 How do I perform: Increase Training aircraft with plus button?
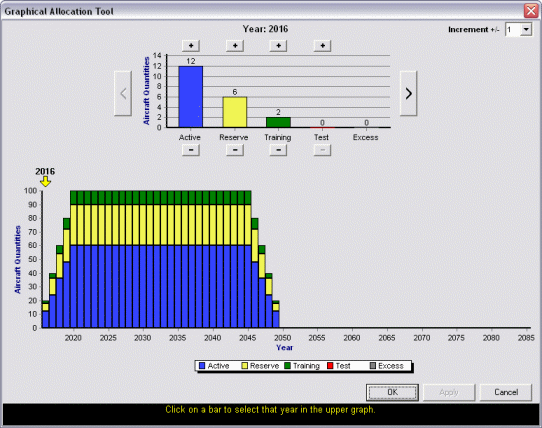[279, 46]
